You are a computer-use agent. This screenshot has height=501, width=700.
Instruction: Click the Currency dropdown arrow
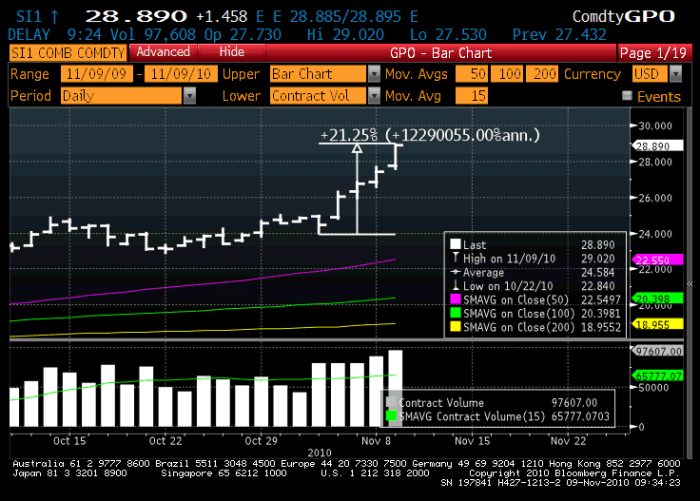pos(675,74)
